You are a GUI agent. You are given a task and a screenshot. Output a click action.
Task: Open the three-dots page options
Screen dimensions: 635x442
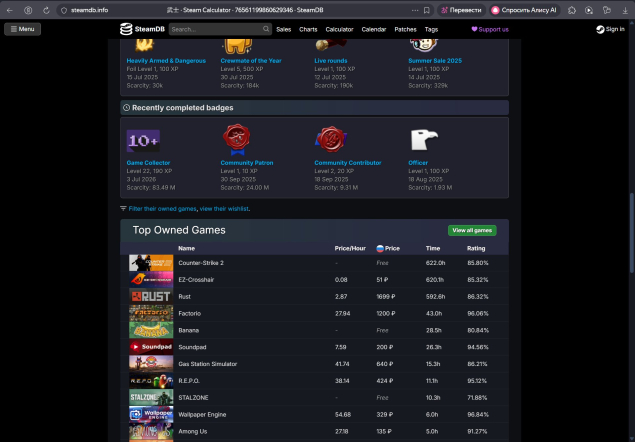click(x=415, y=10)
